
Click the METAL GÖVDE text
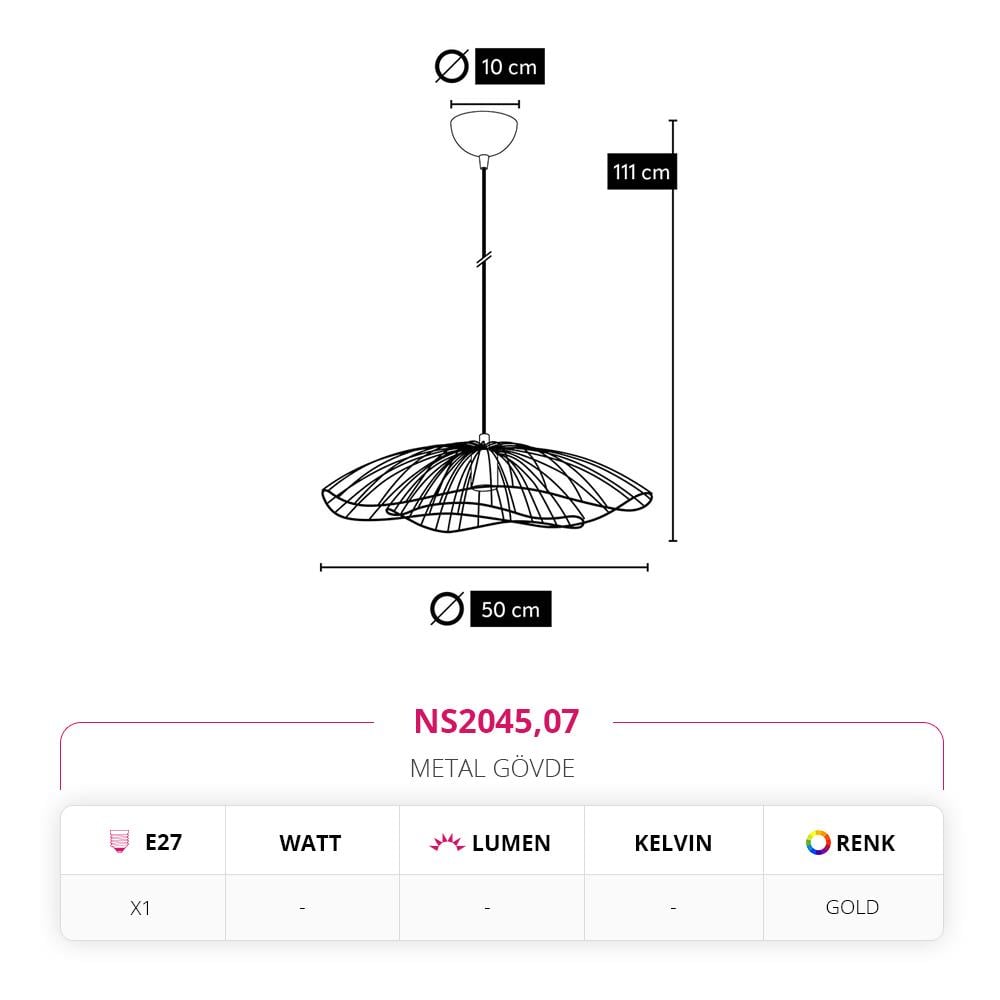[492, 768]
